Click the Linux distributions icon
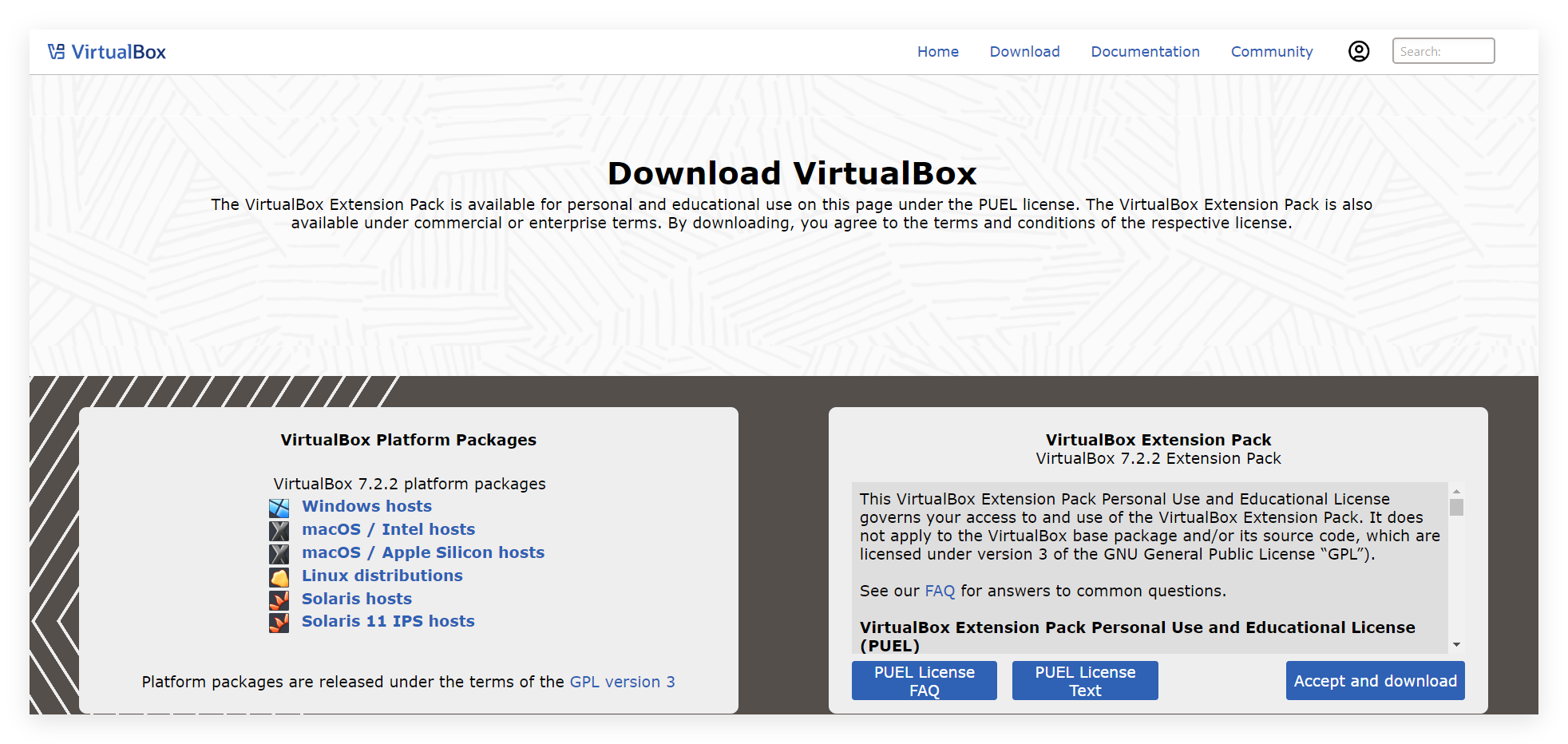This screenshot has width=1568, height=744. click(x=279, y=577)
